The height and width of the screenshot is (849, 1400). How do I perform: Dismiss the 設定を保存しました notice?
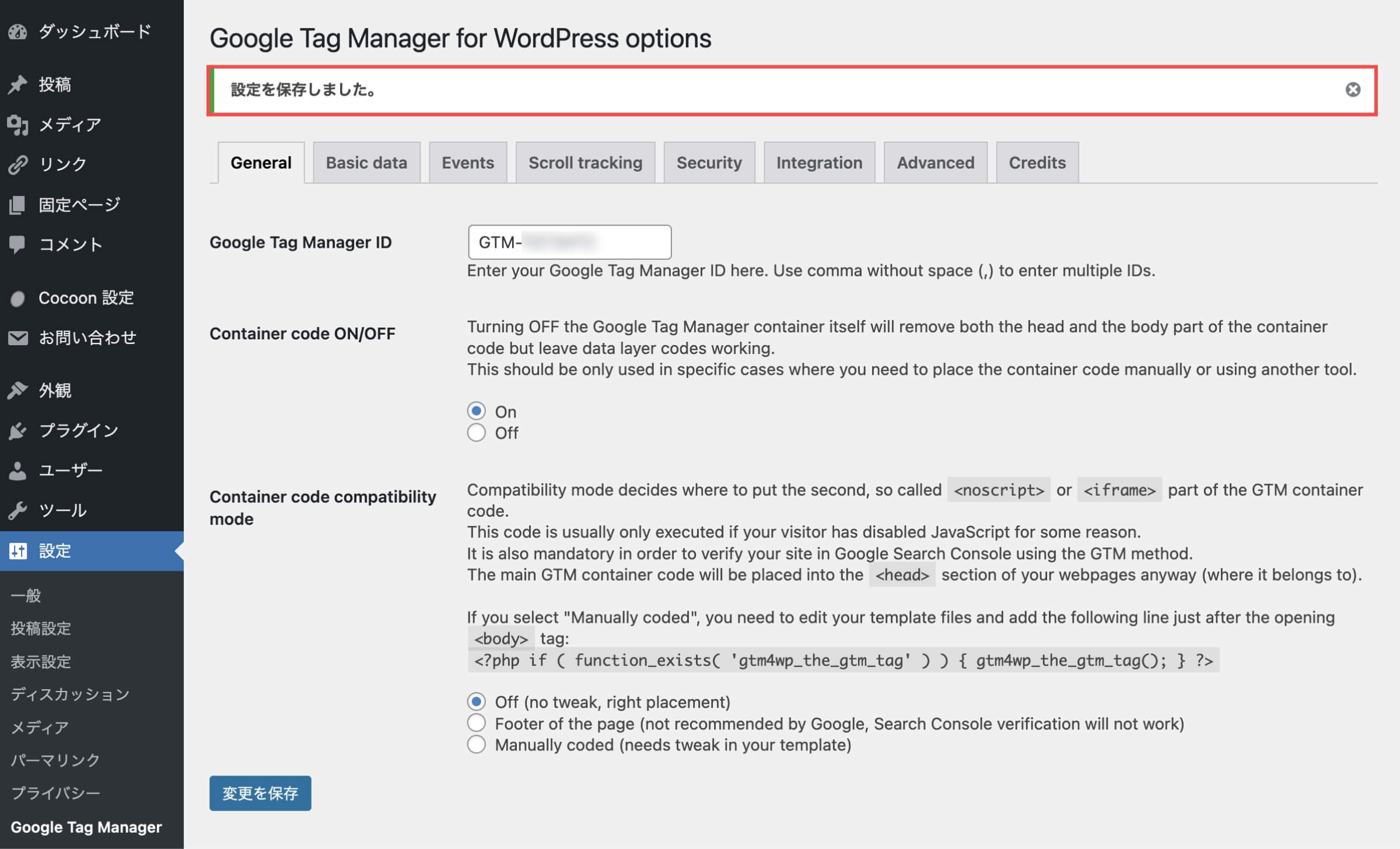(1353, 89)
